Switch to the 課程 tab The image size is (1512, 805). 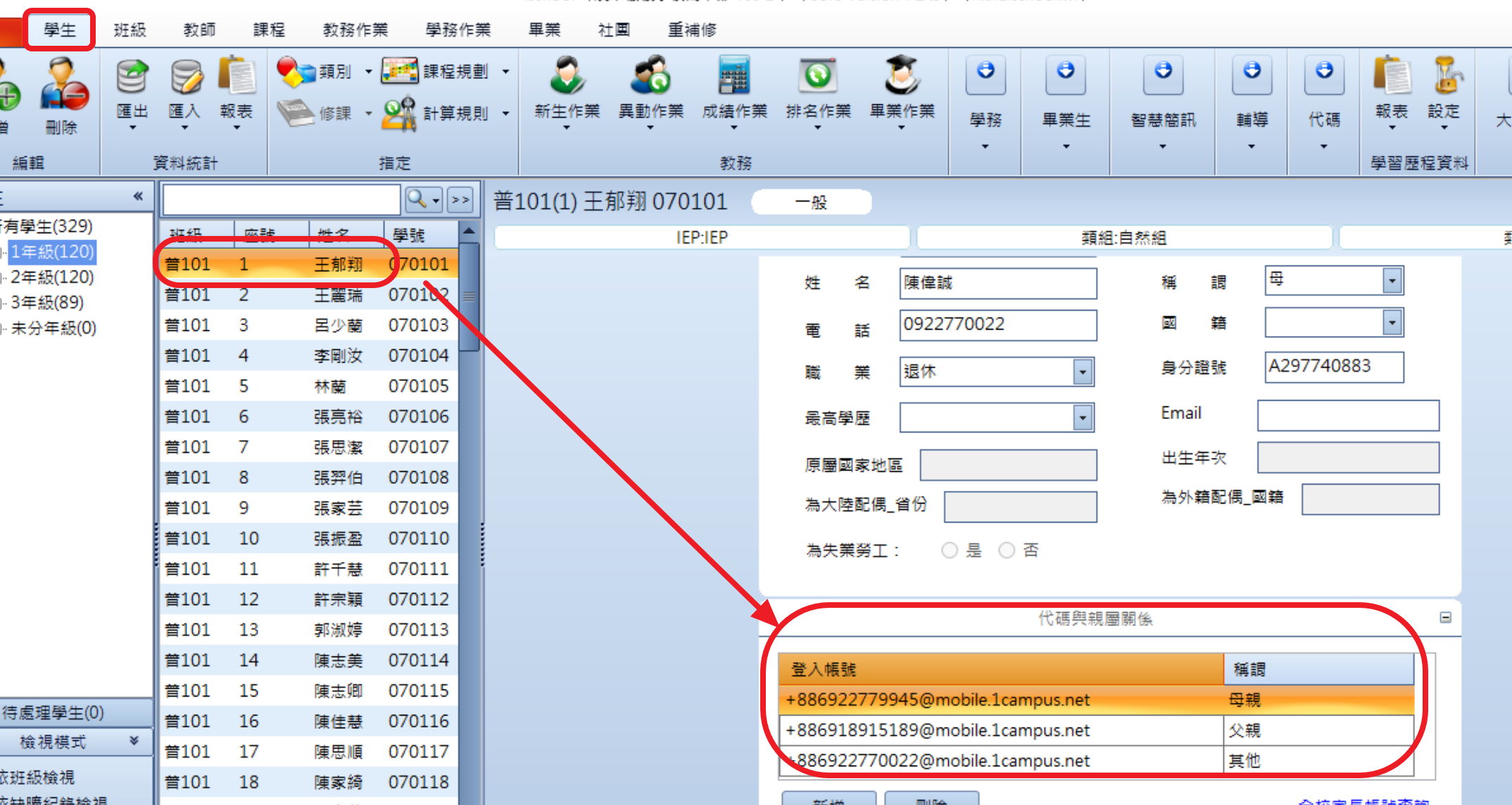point(269,30)
